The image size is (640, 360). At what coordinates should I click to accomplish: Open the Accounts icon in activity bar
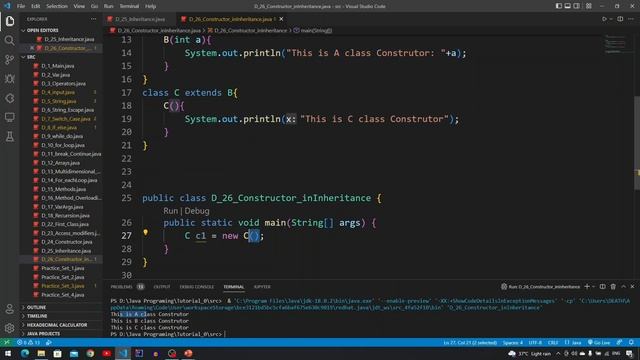coord(10,309)
